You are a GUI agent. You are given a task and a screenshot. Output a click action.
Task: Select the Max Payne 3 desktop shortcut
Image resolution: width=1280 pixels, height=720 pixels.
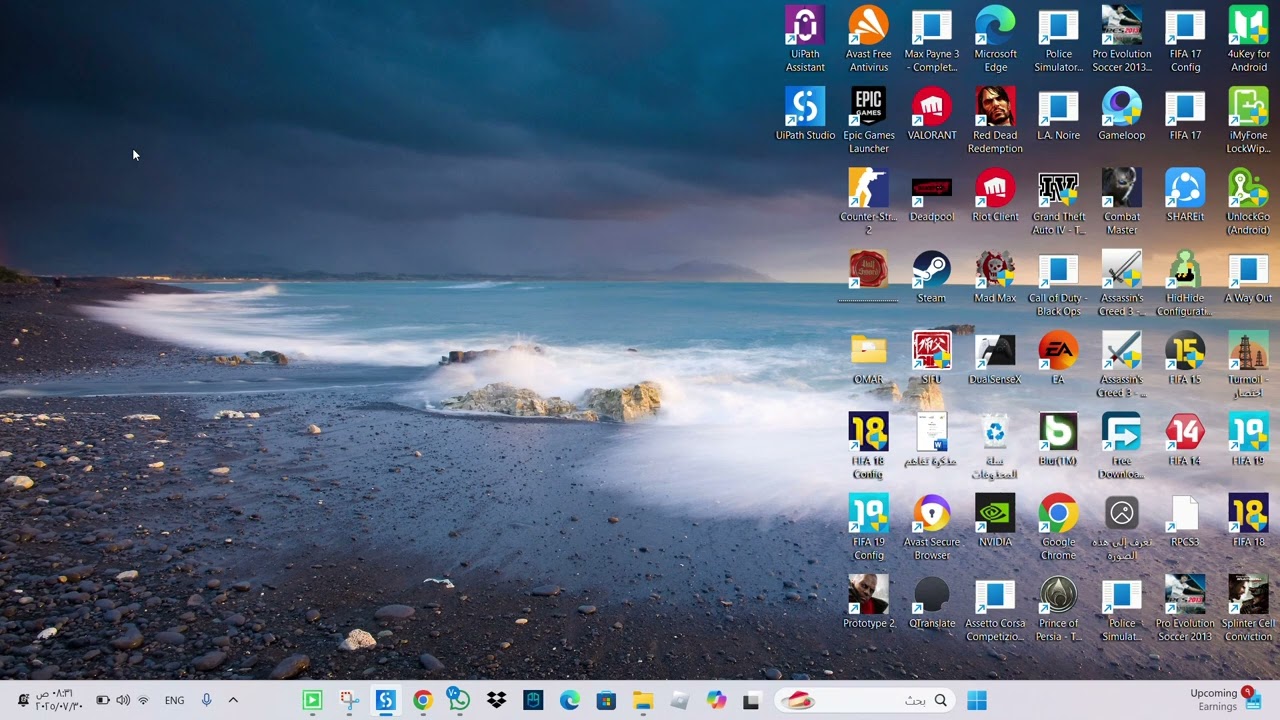931,40
